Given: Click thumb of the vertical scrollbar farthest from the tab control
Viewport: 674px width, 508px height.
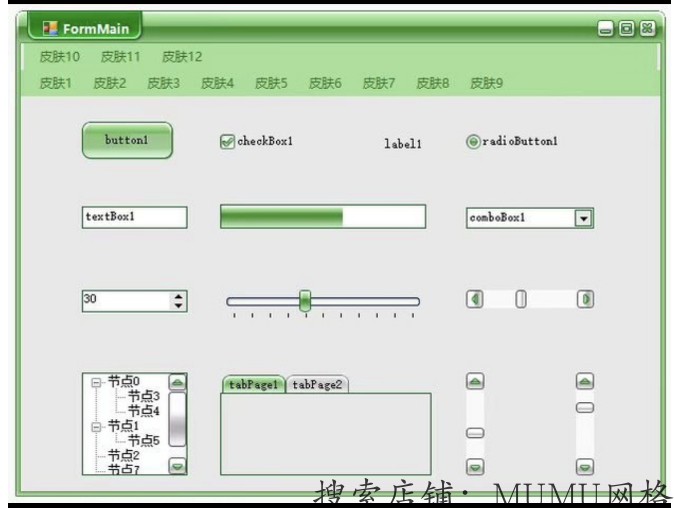Looking at the screenshot, I should (x=585, y=407).
